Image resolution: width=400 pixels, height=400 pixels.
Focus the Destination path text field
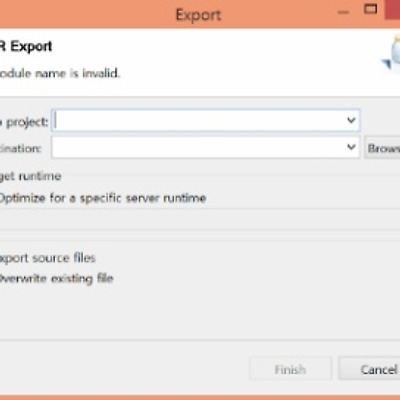point(198,147)
